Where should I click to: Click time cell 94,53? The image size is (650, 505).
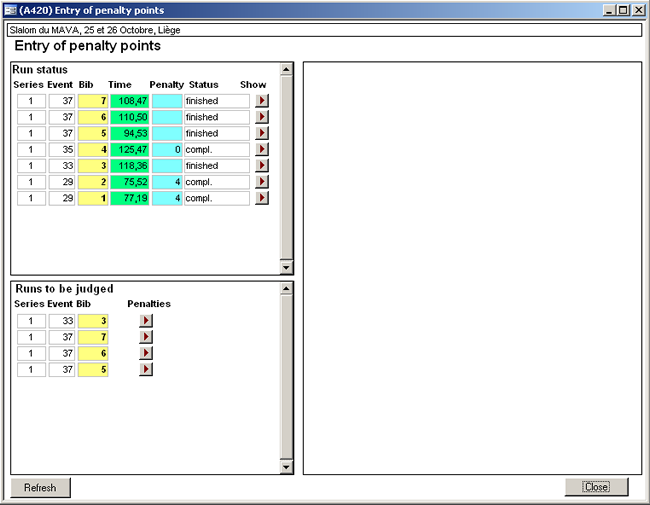tap(130, 133)
